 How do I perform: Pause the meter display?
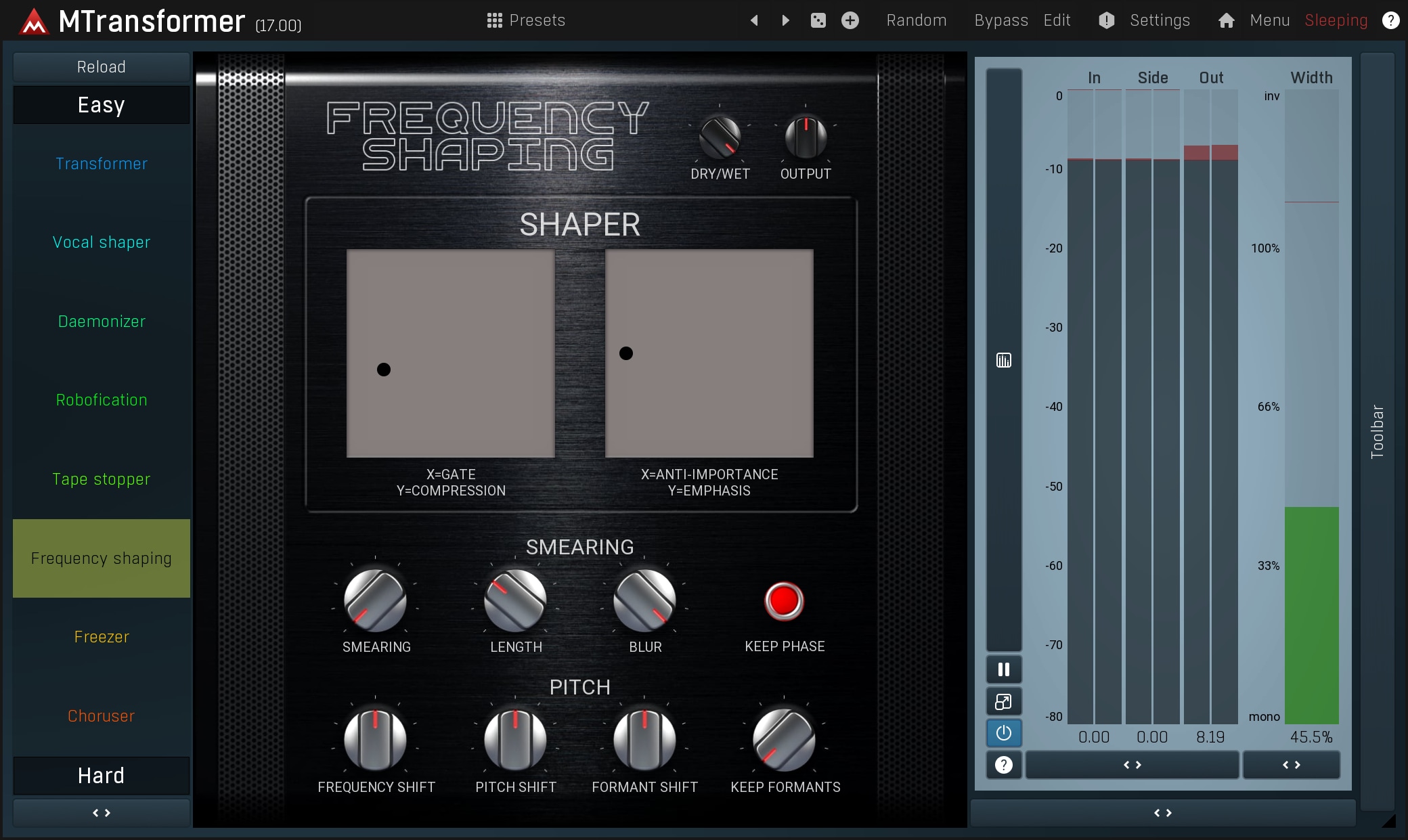click(1004, 669)
